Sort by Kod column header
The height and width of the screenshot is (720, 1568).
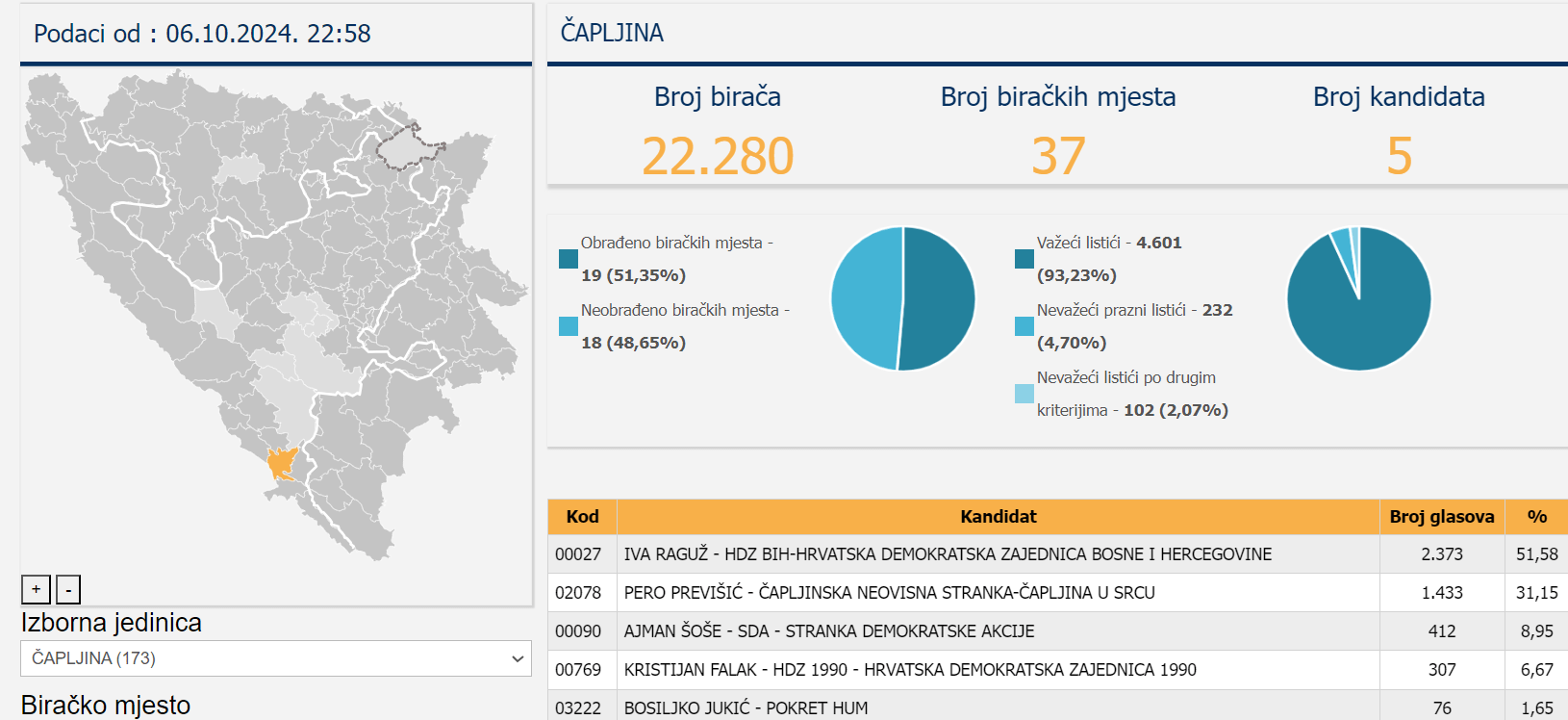(582, 517)
